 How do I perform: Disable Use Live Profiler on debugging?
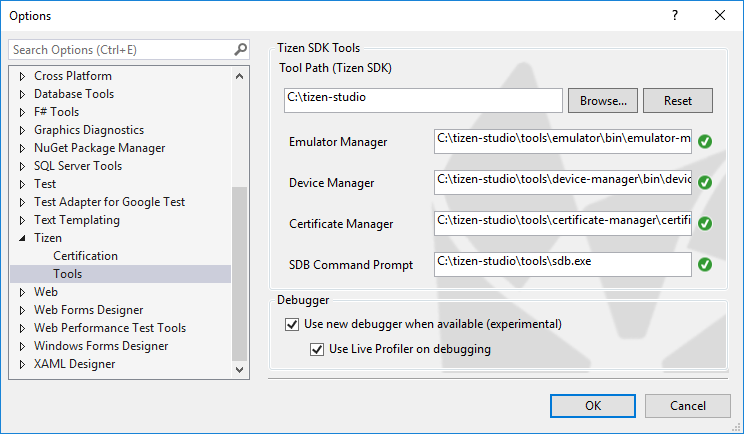point(317,349)
